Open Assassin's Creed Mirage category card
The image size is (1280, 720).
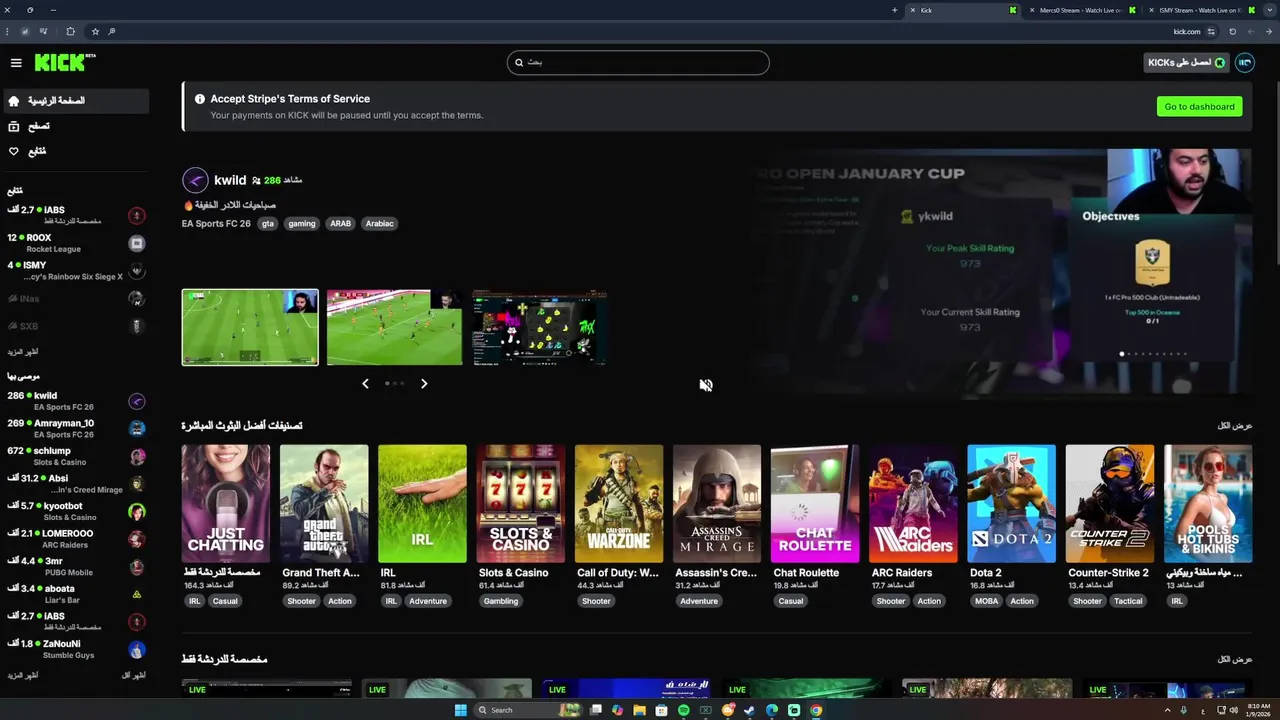717,504
